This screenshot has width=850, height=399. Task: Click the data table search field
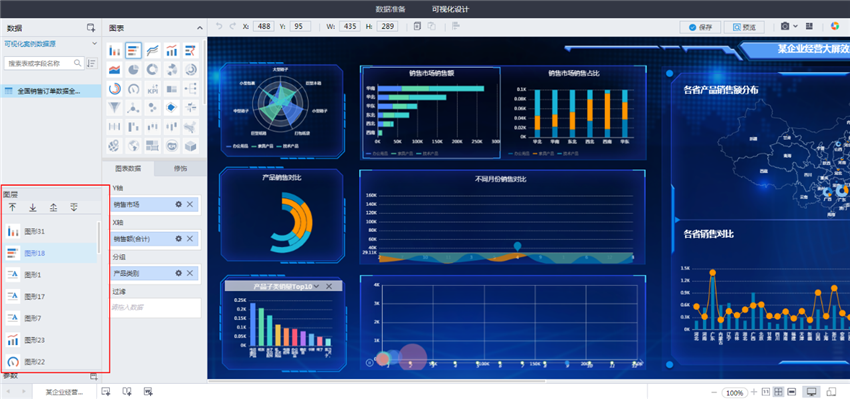(44, 63)
